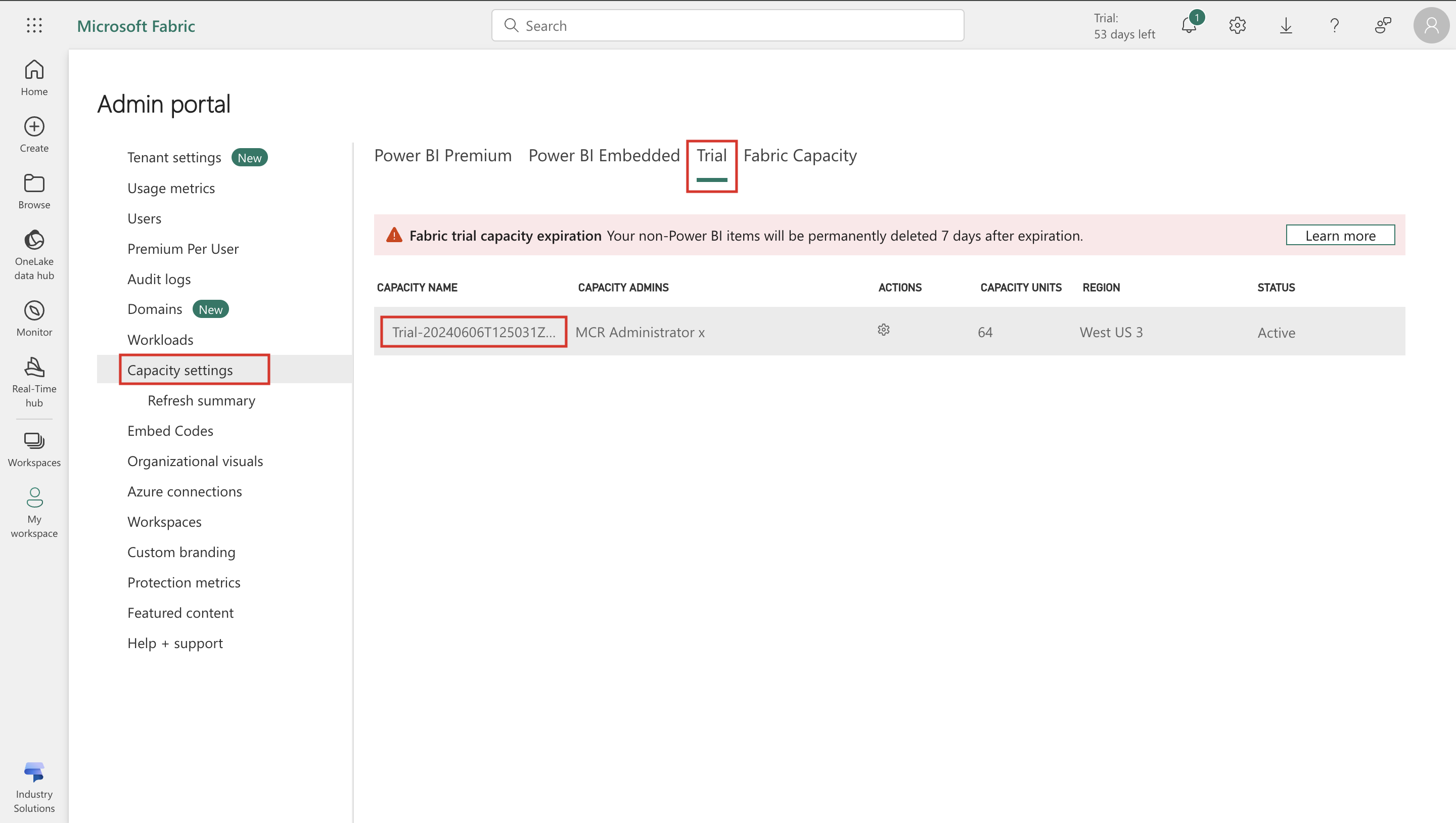
Task: Click the New badge beside Domains
Action: [210, 309]
